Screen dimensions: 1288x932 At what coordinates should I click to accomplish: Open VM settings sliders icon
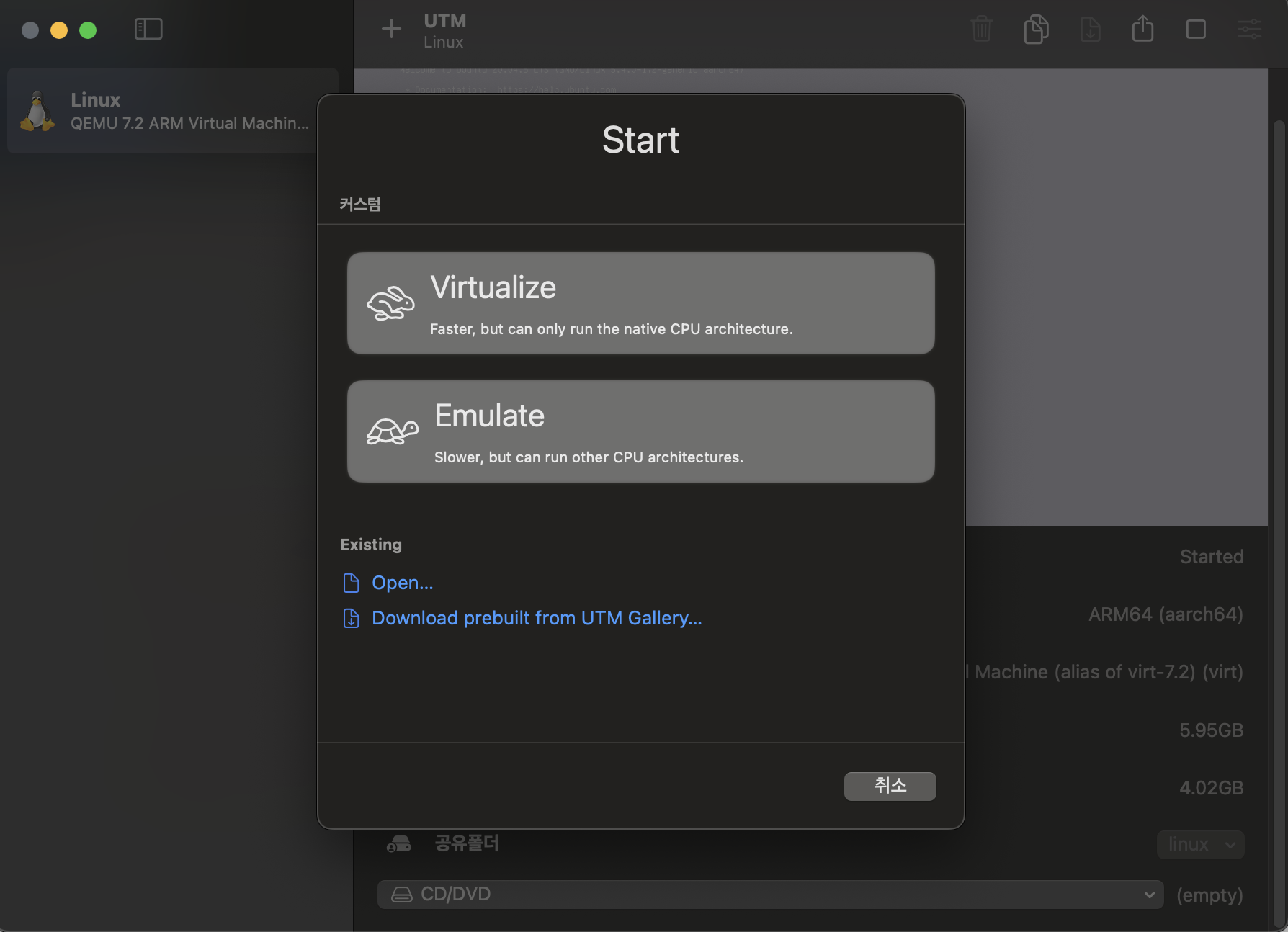click(1249, 30)
